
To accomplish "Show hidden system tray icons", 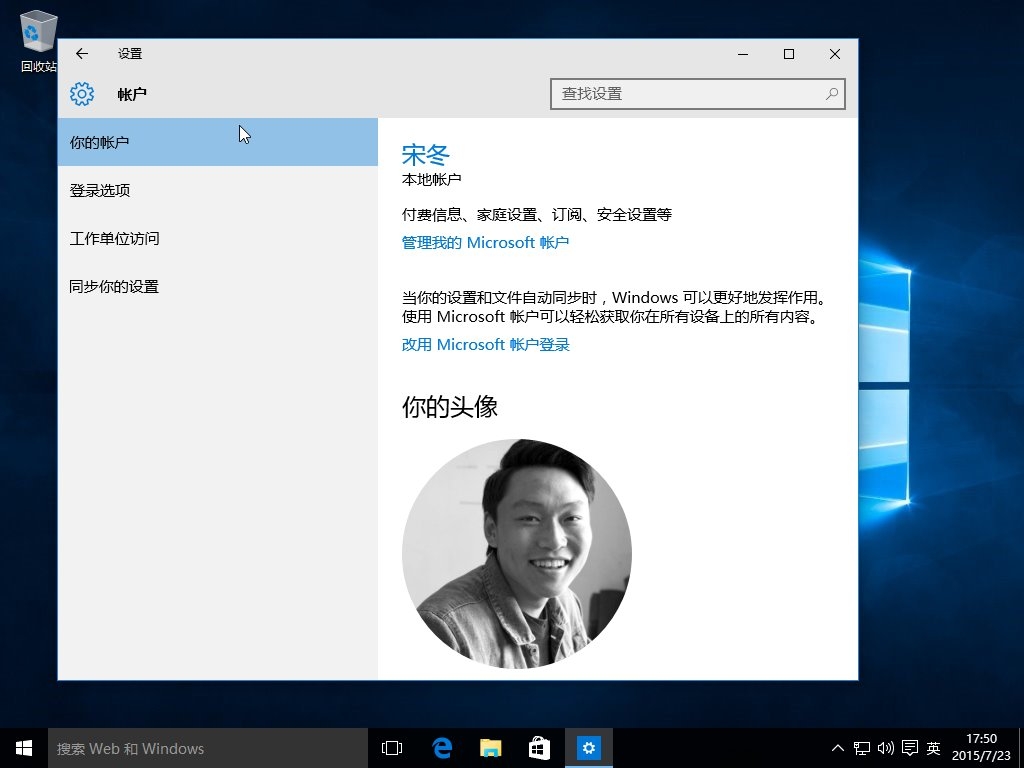I will [x=838, y=748].
